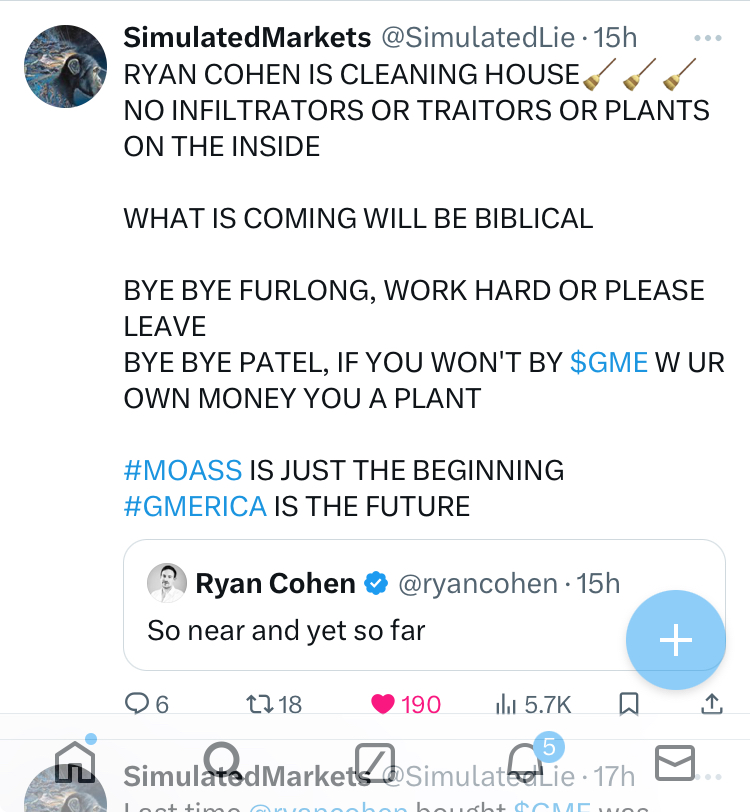View analytics showing 5.7K views
The width and height of the screenshot is (750, 812).
[506, 704]
